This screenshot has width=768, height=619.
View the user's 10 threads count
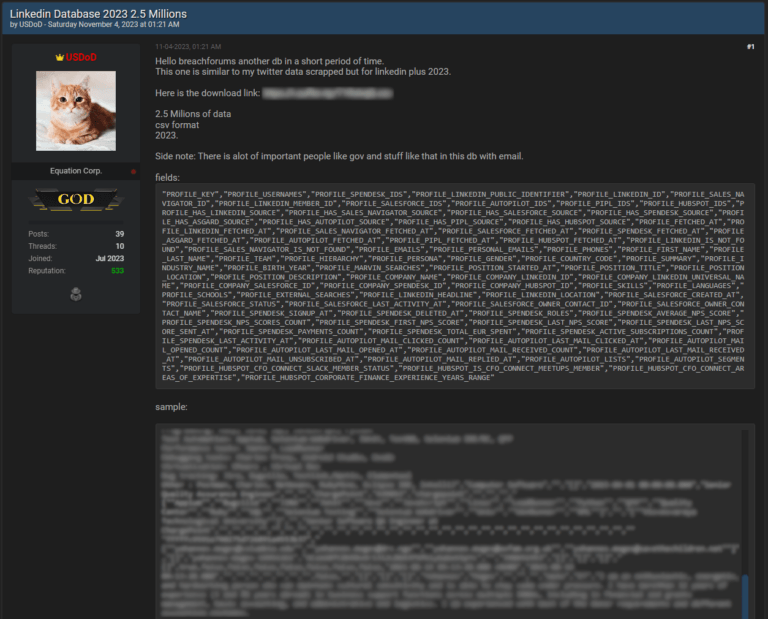pos(120,246)
